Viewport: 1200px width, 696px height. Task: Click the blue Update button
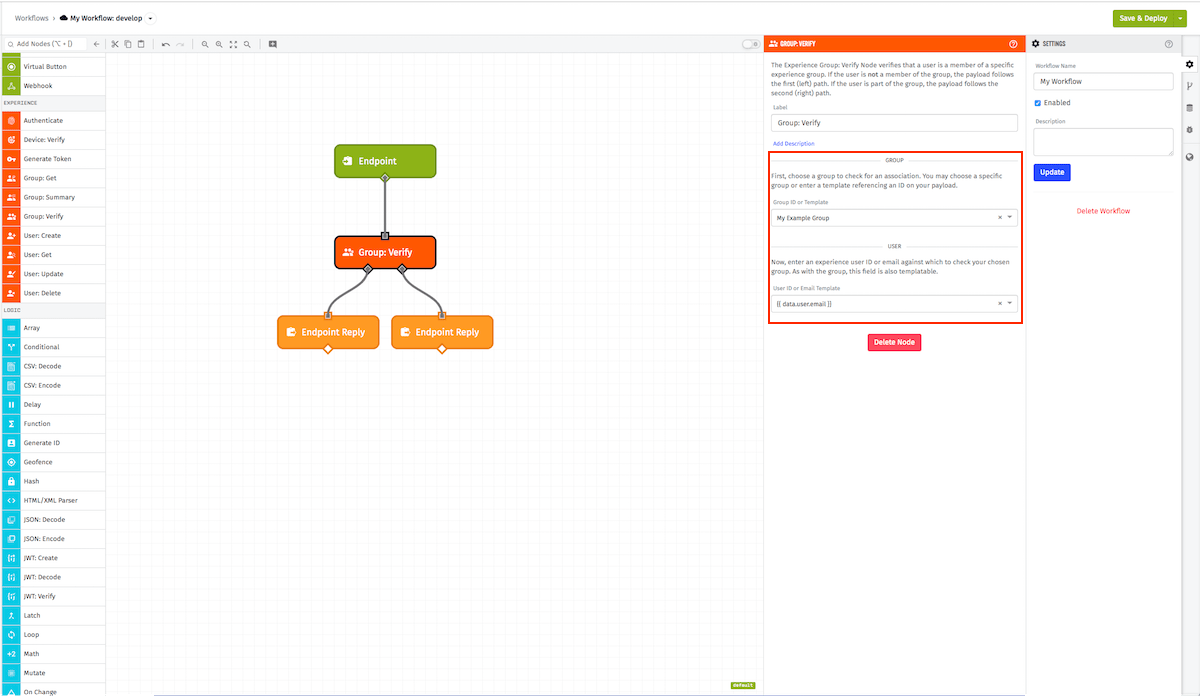(x=1052, y=172)
